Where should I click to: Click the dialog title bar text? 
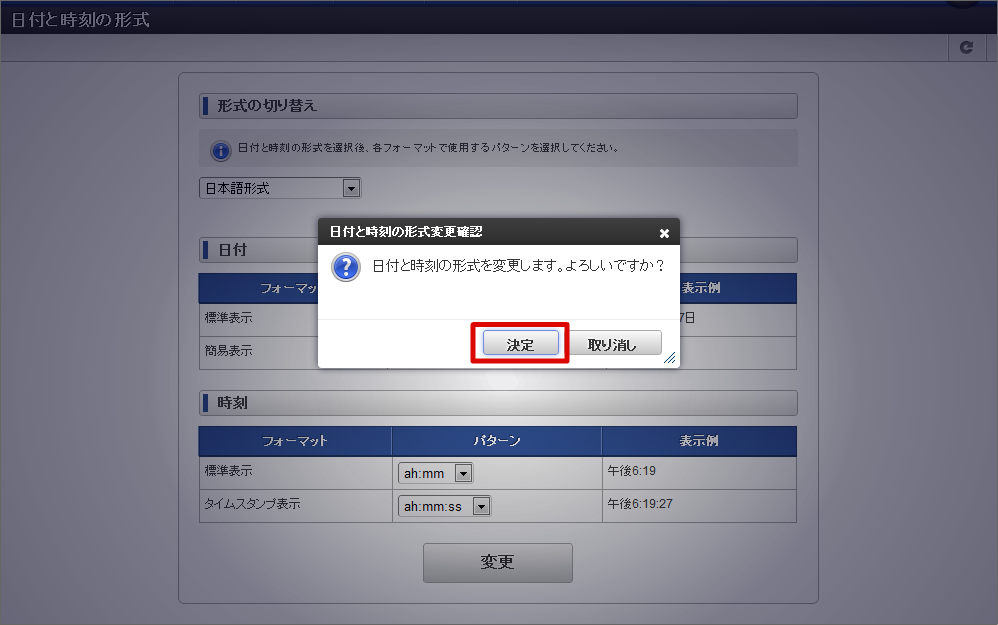click(x=405, y=232)
